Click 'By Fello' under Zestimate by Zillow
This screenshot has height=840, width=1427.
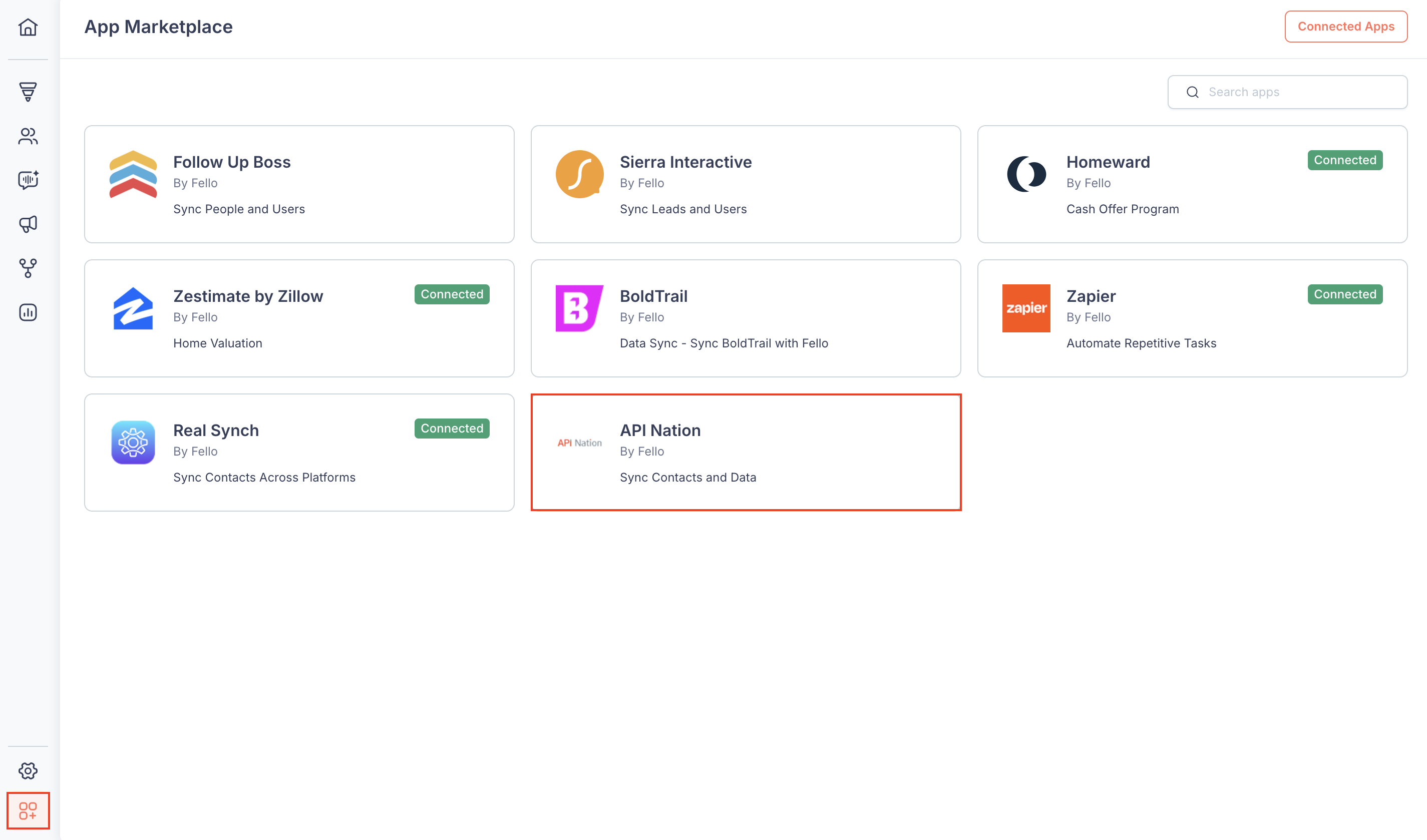coord(195,317)
